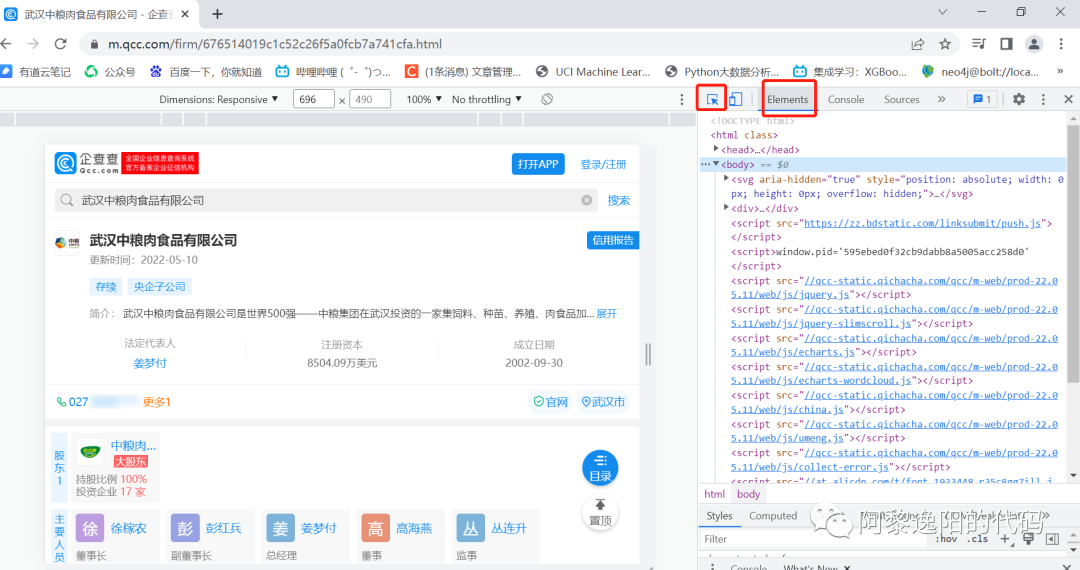Switch to the Console tab
The image size is (1080, 570).
(846, 99)
